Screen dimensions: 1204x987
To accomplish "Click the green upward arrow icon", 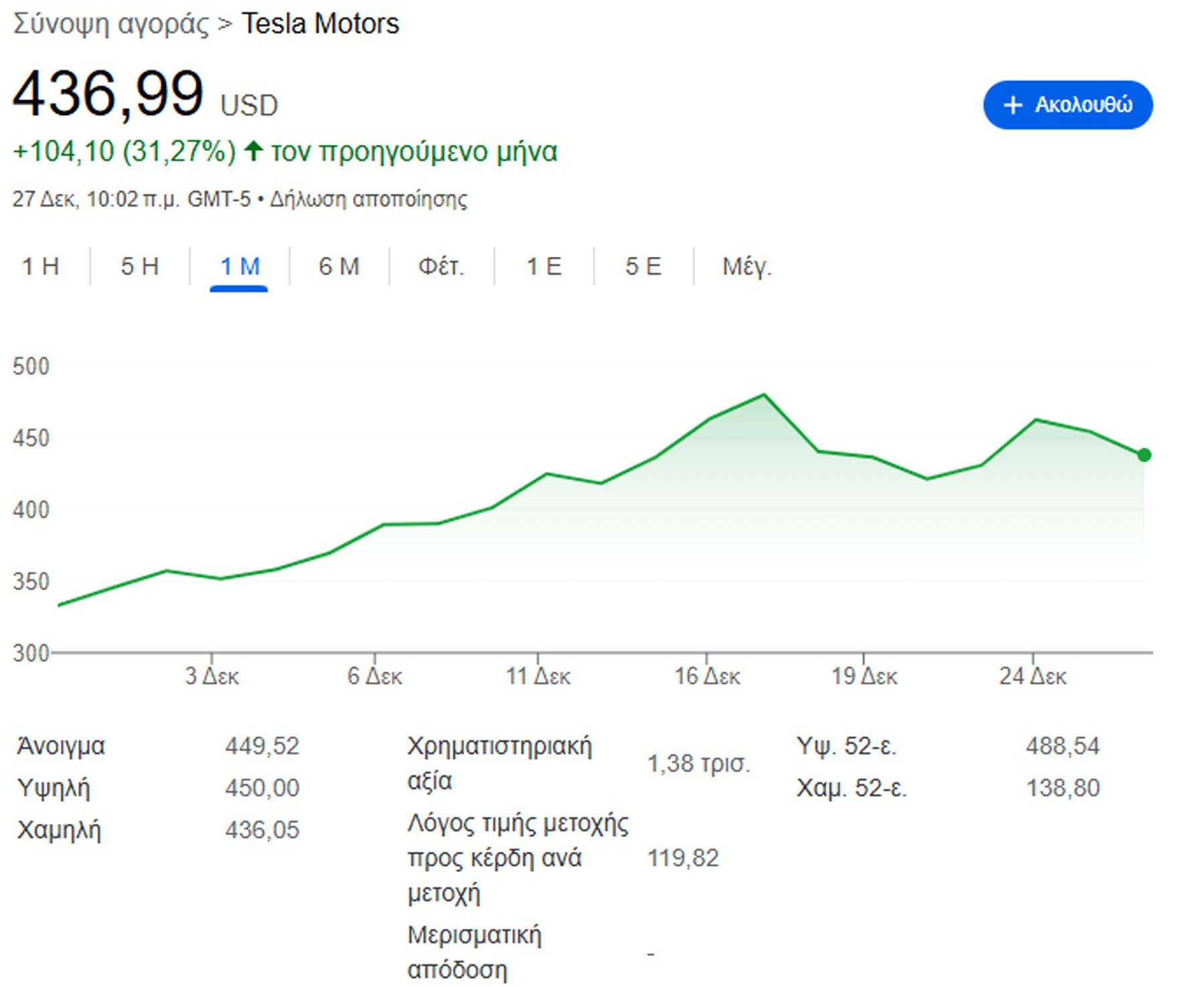I will (x=253, y=150).
